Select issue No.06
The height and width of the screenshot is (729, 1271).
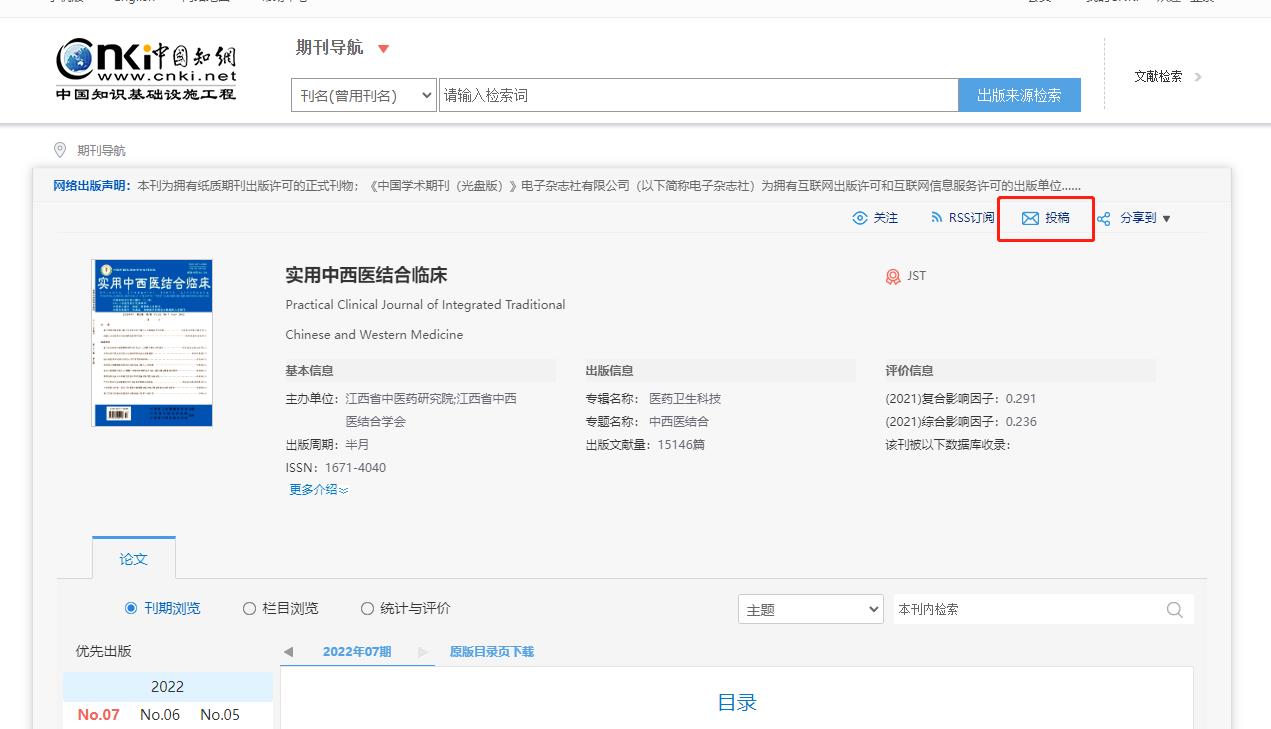coord(160,714)
